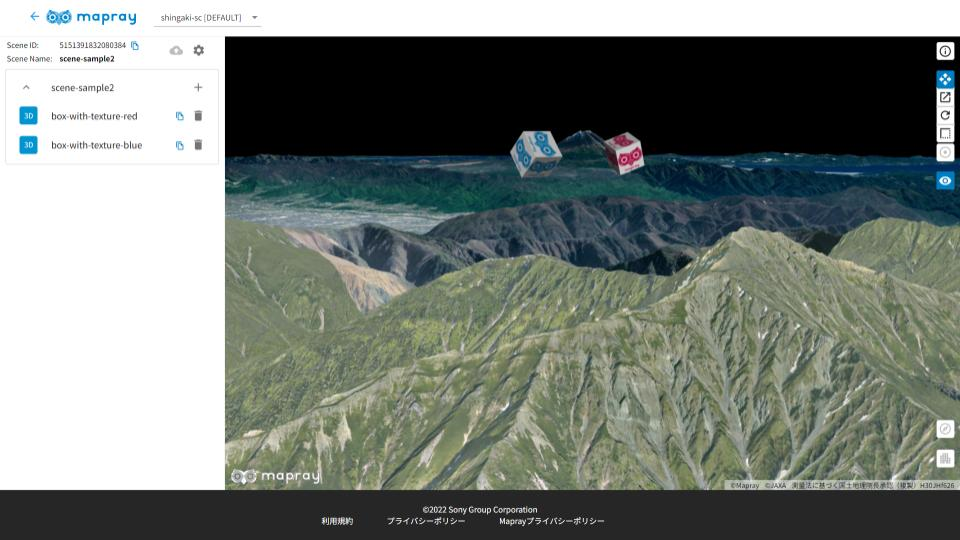960x540 pixels.
Task: Delete the box-with-texture-red entity
Action: coord(198,116)
